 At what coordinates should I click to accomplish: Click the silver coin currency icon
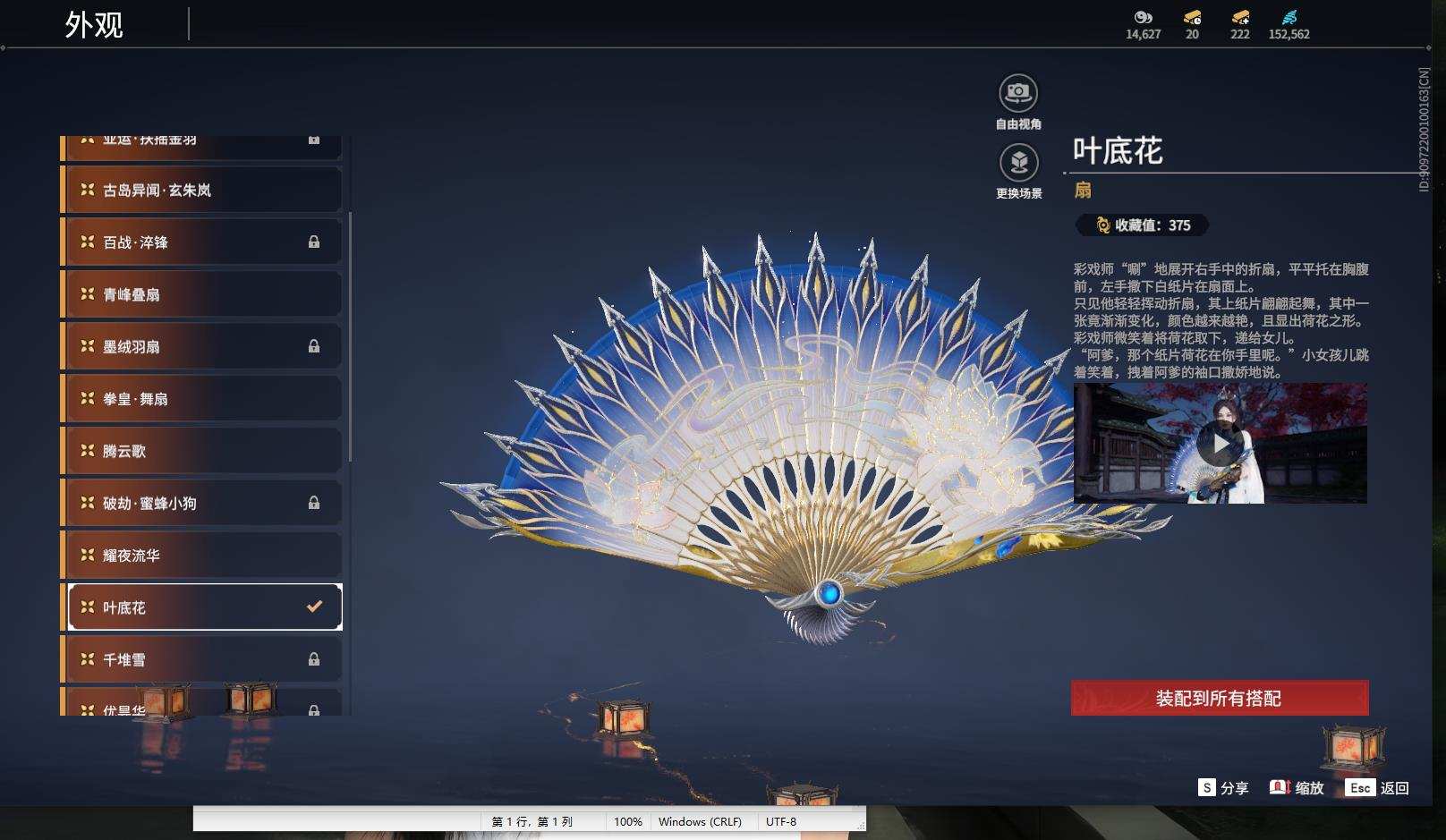pyautogui.click(x=1143, y=17)
